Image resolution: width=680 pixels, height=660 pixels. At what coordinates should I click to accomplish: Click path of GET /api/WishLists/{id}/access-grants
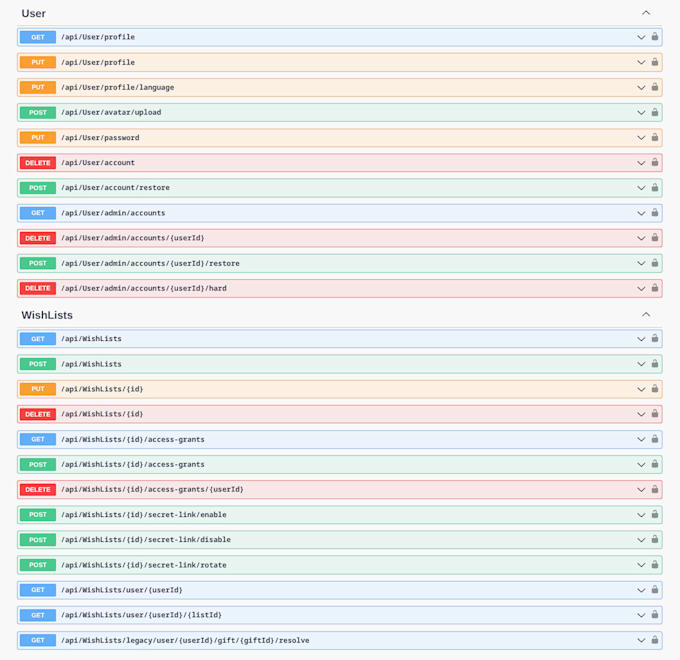pyautogui.click(x=132, y=439)
